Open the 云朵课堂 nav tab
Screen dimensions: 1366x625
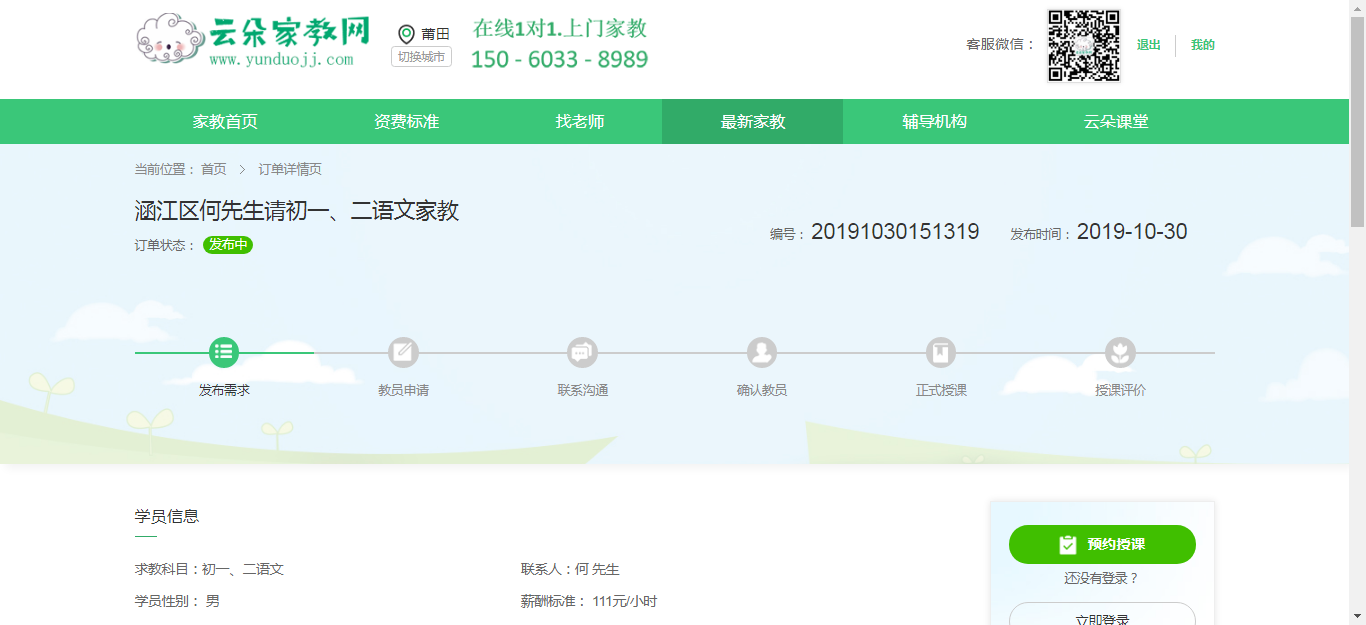pos(1116,122)
